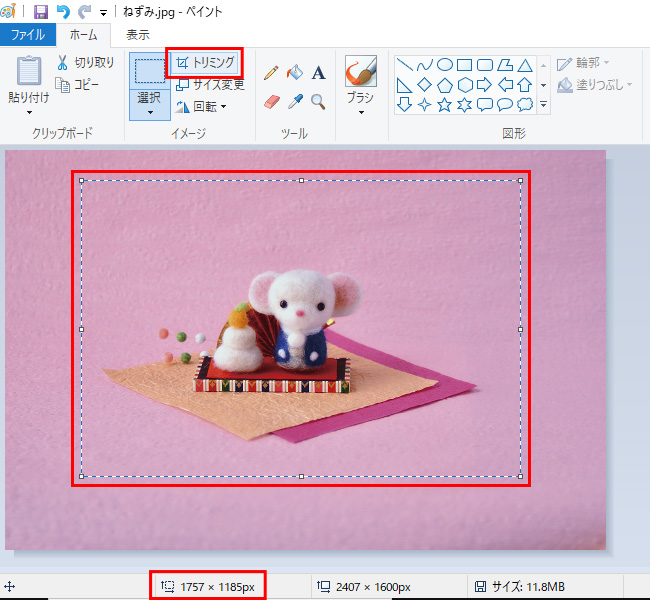Expand the ブラシ brushes dropdown
Screen dimensions: 650x600
(x=360, y=112)
